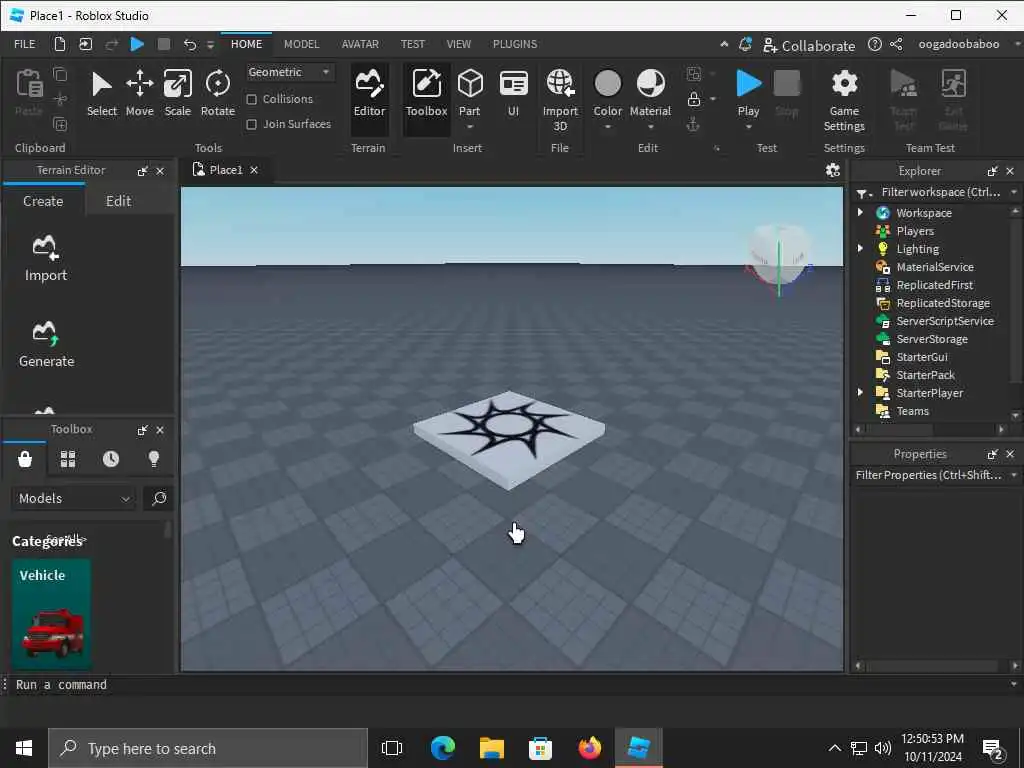Click the Collaborate button
1024x768 pixels.
click(x=808, y=46)
